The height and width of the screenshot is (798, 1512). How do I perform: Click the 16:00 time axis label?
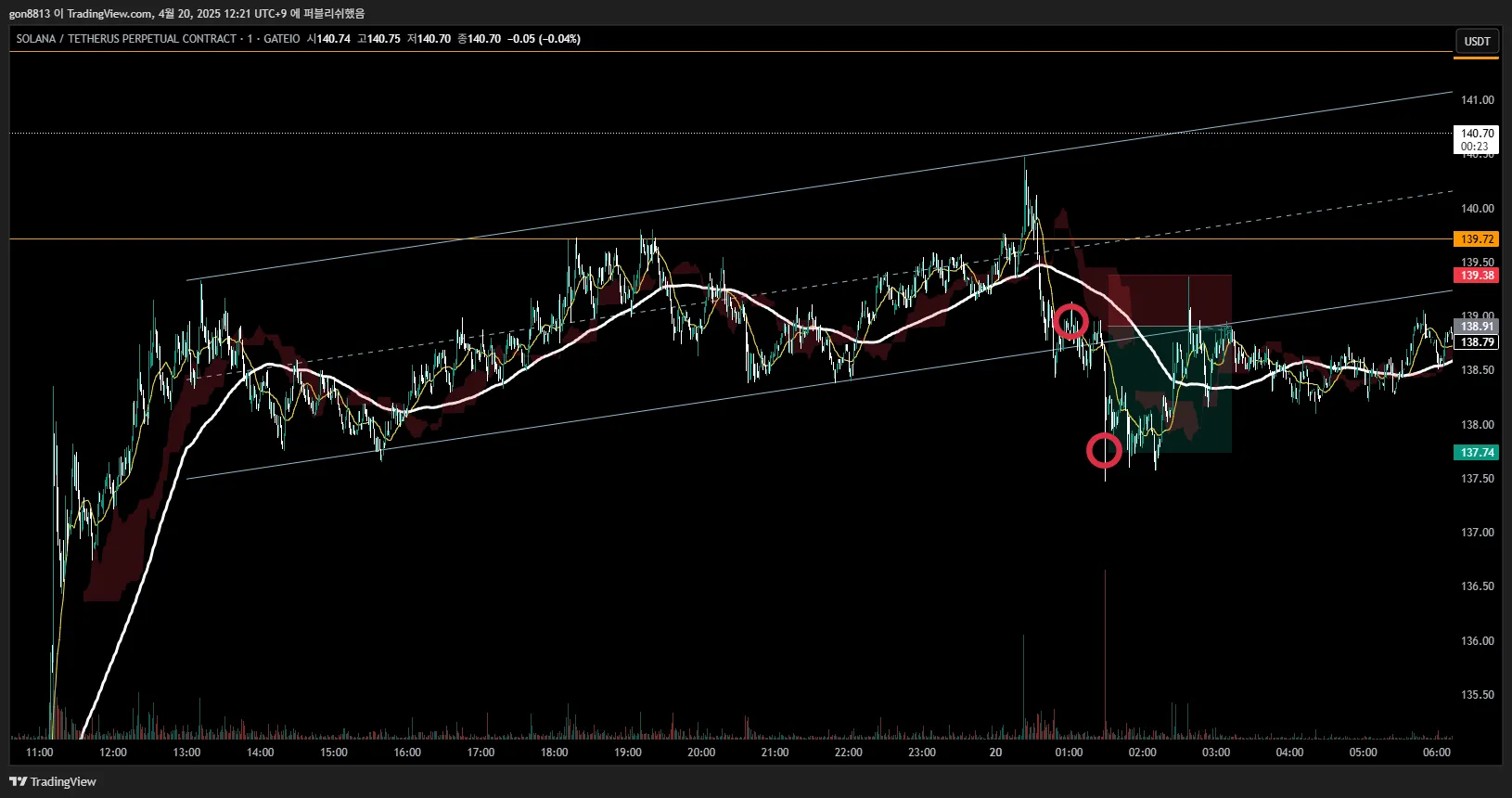click(x=407, y=753)
